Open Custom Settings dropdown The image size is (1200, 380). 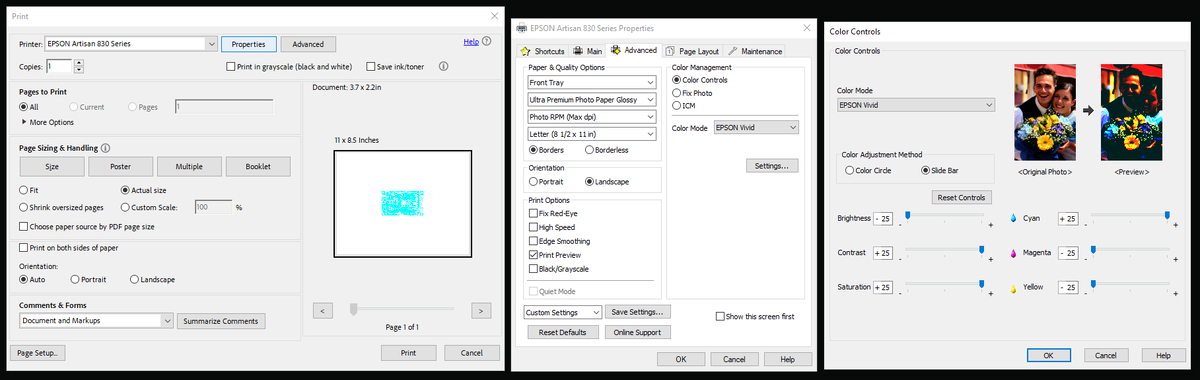(x=563, y=312)
